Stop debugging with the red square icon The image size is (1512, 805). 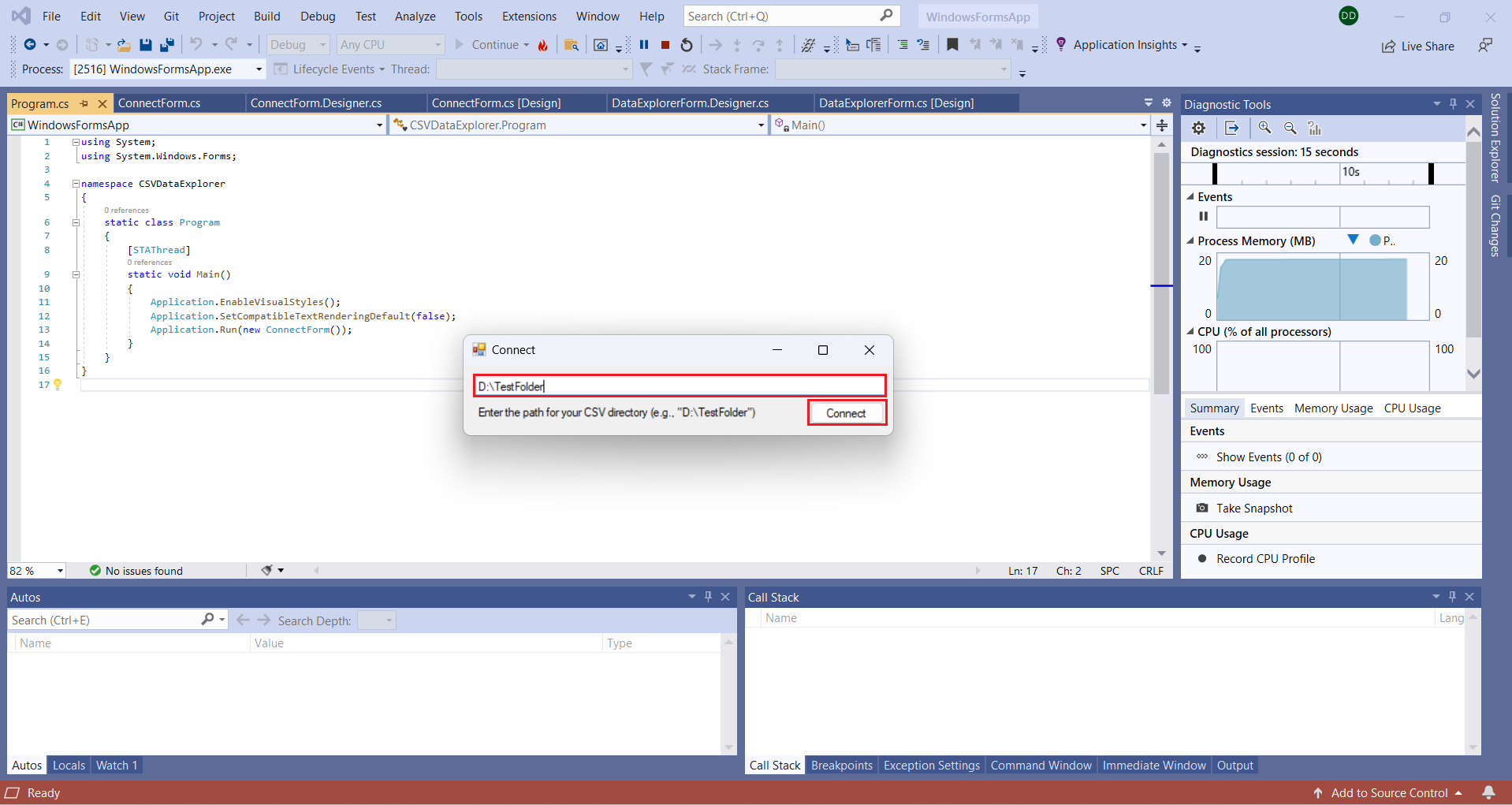pyautogui.click(x=665, y=45)
